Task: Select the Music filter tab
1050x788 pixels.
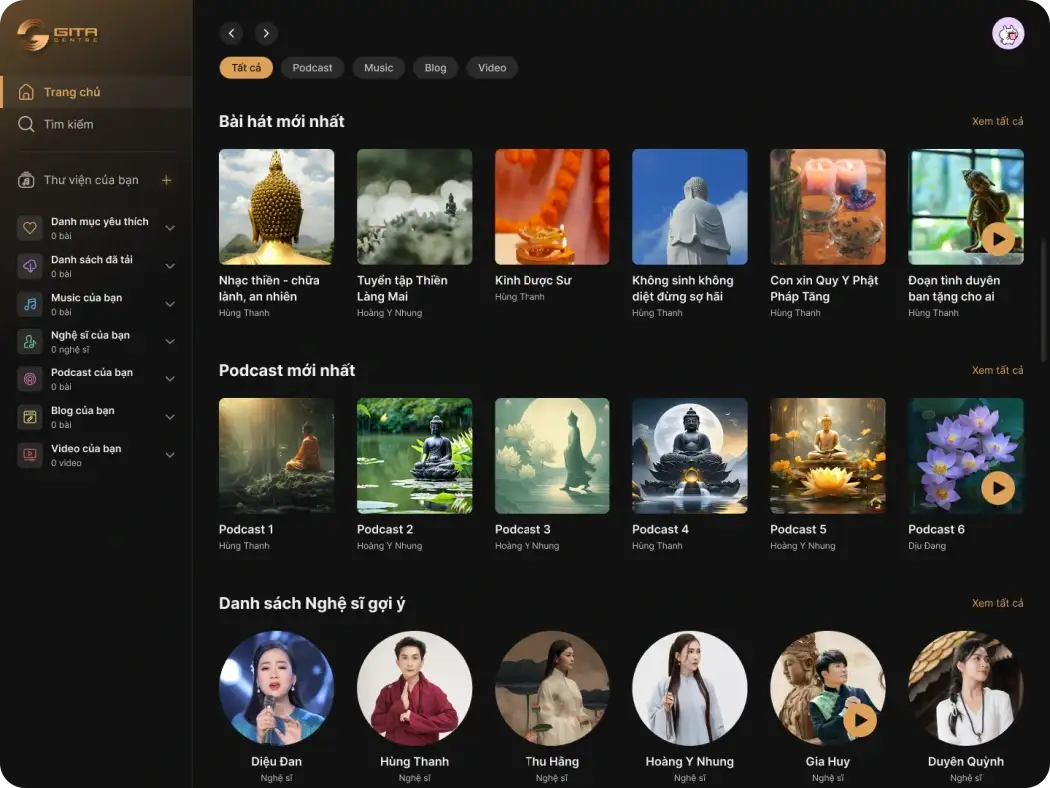Action: tap(378, 67)
